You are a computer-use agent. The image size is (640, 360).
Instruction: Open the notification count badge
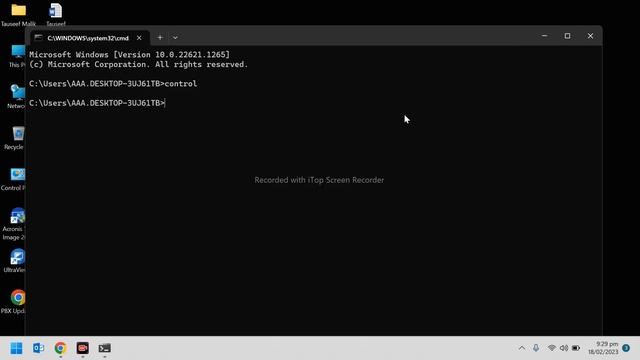pyautogui.click(x=626, y=348)
